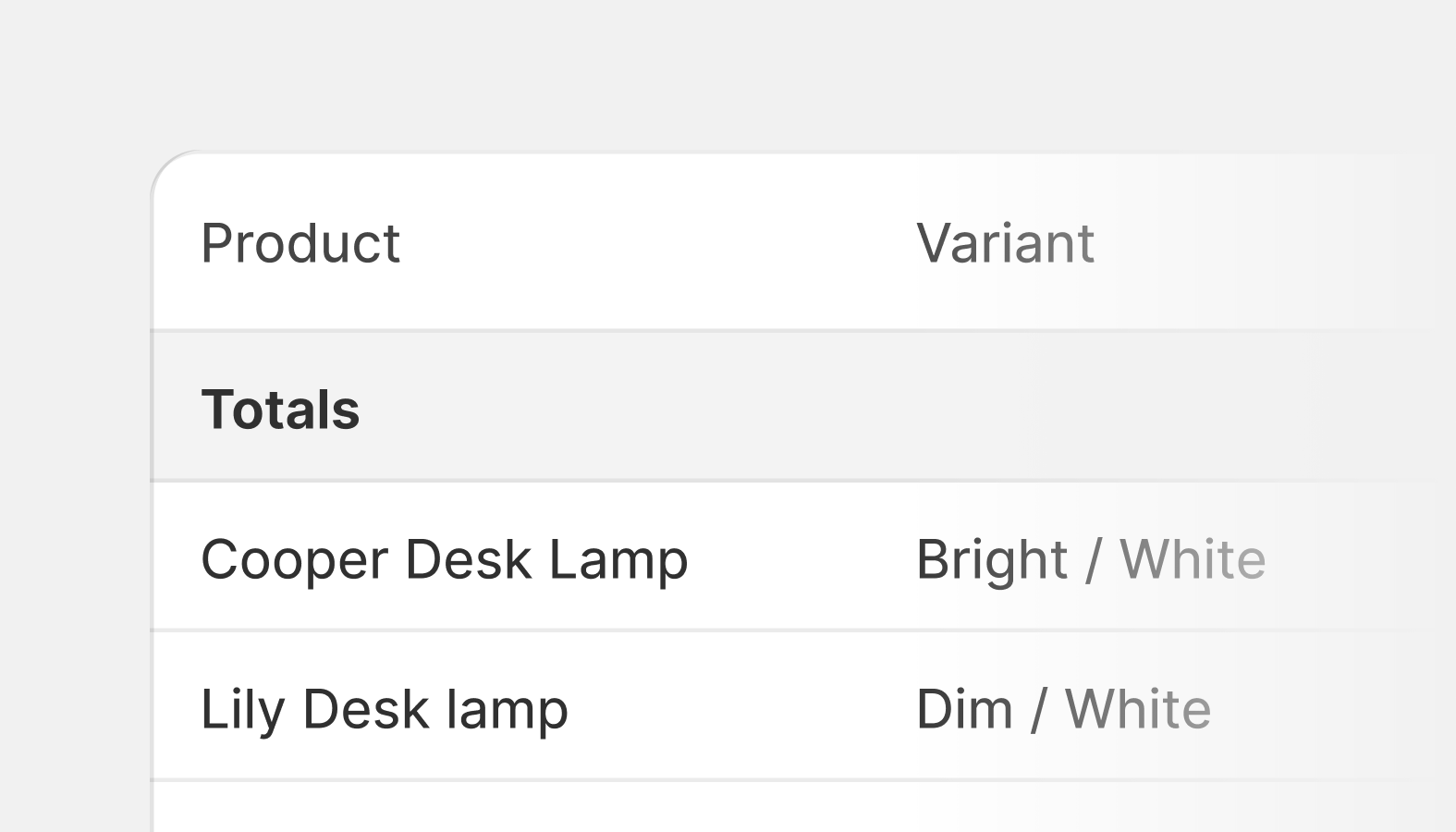Click the word Cooper in the first product
1456x832 pixels.
(295, 560)
